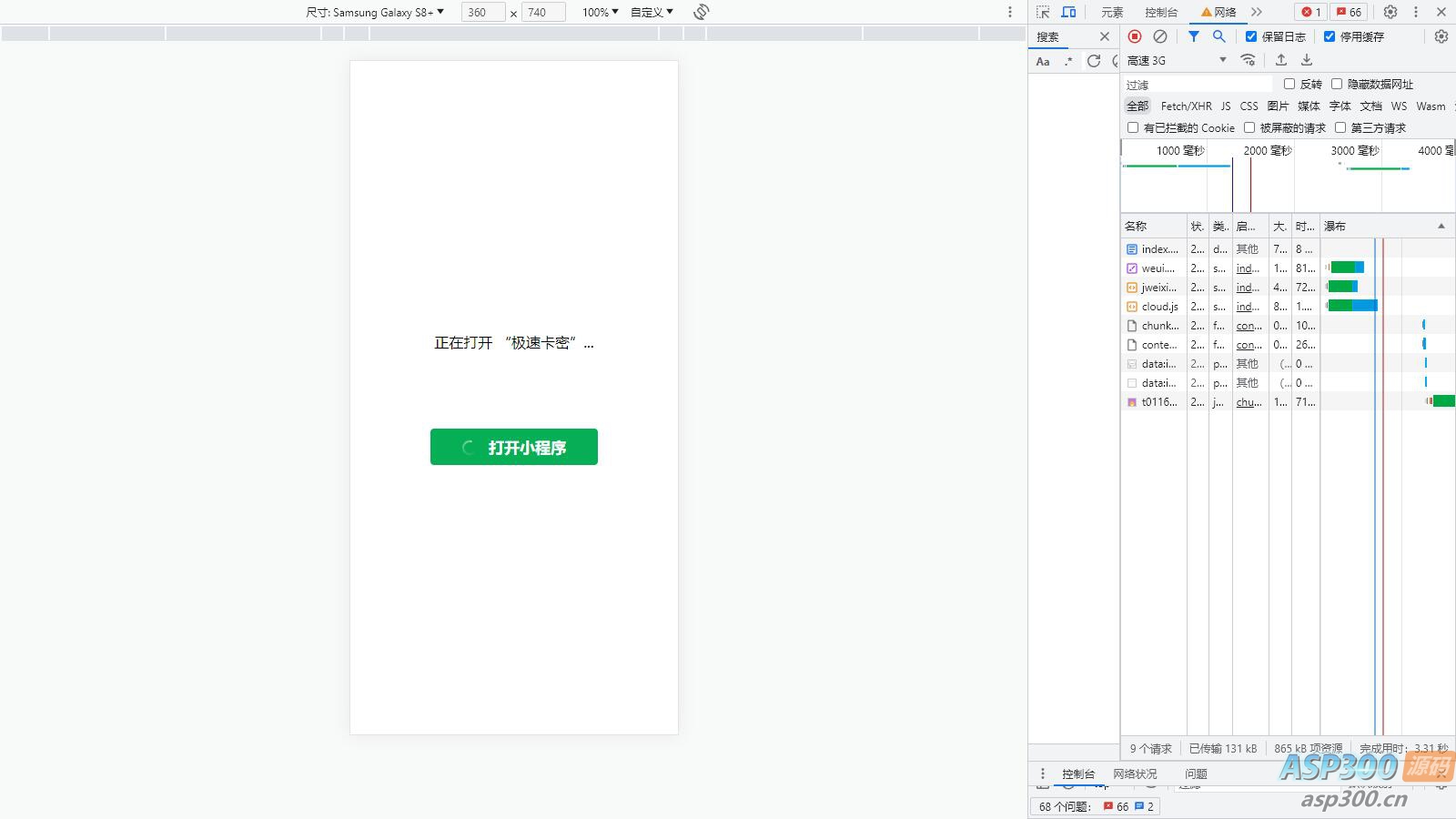This screenshot has height=819, width=1456.
Task: Open DevTools settings gear
Action: click(1390, 12)
